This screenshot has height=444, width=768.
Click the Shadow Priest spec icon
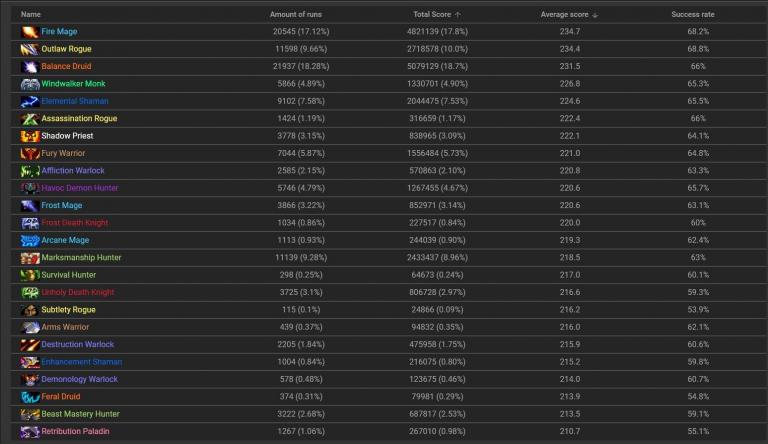pos(29,136)
